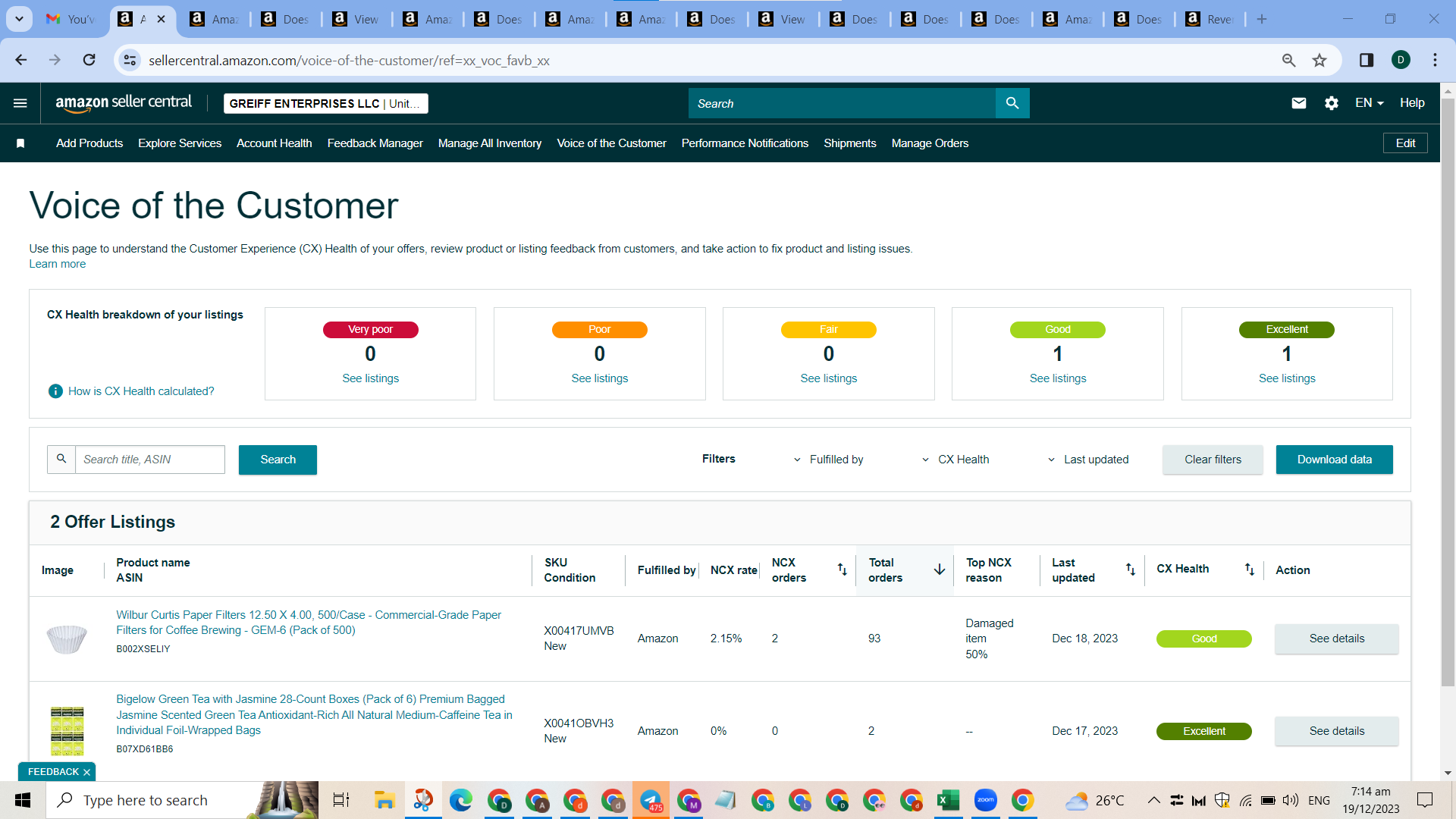
Task: Click the teal Search button for listings
Action: (x=278, y=460)
